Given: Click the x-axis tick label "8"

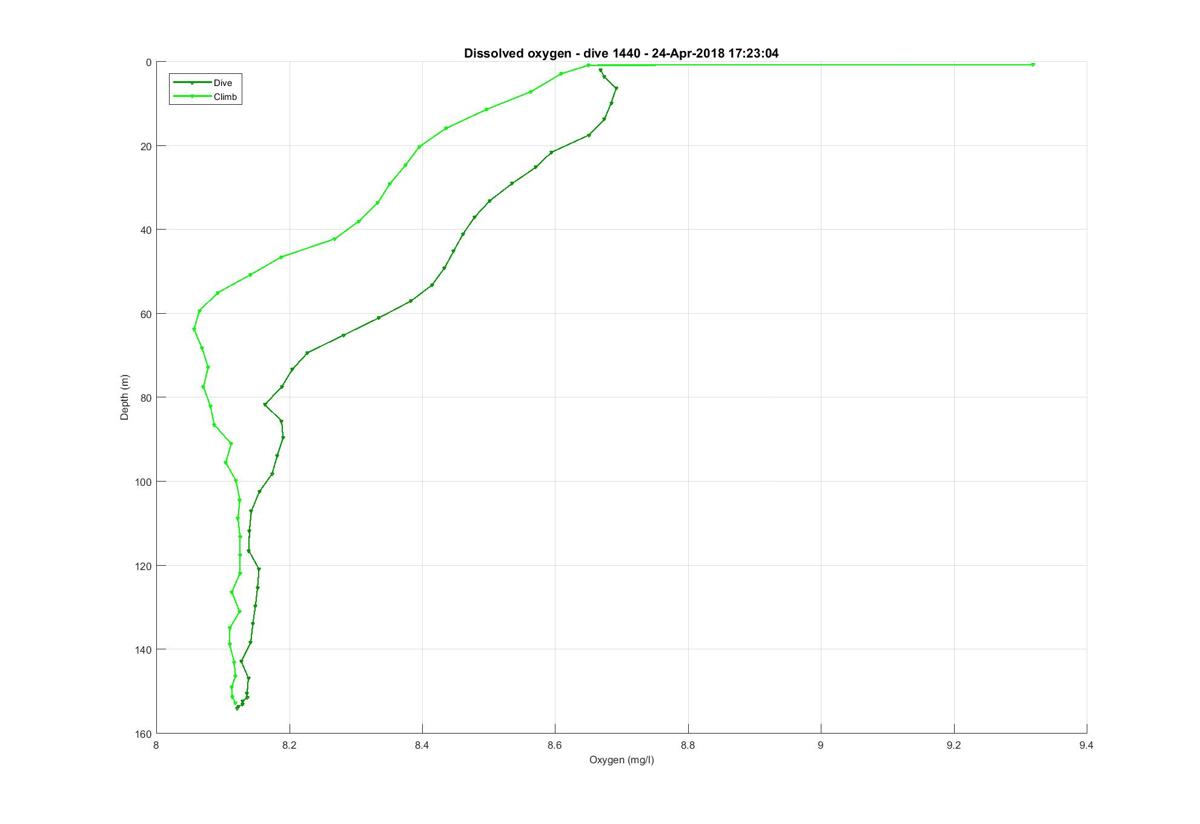Looking at the screenshot, I should pyautogui.click(x=156, y=745).
